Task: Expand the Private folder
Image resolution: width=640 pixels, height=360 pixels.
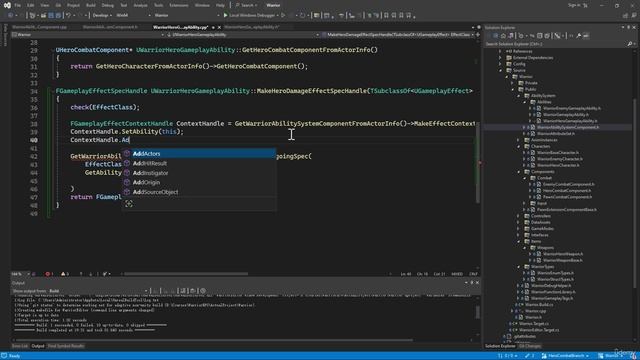Action: 513,83
